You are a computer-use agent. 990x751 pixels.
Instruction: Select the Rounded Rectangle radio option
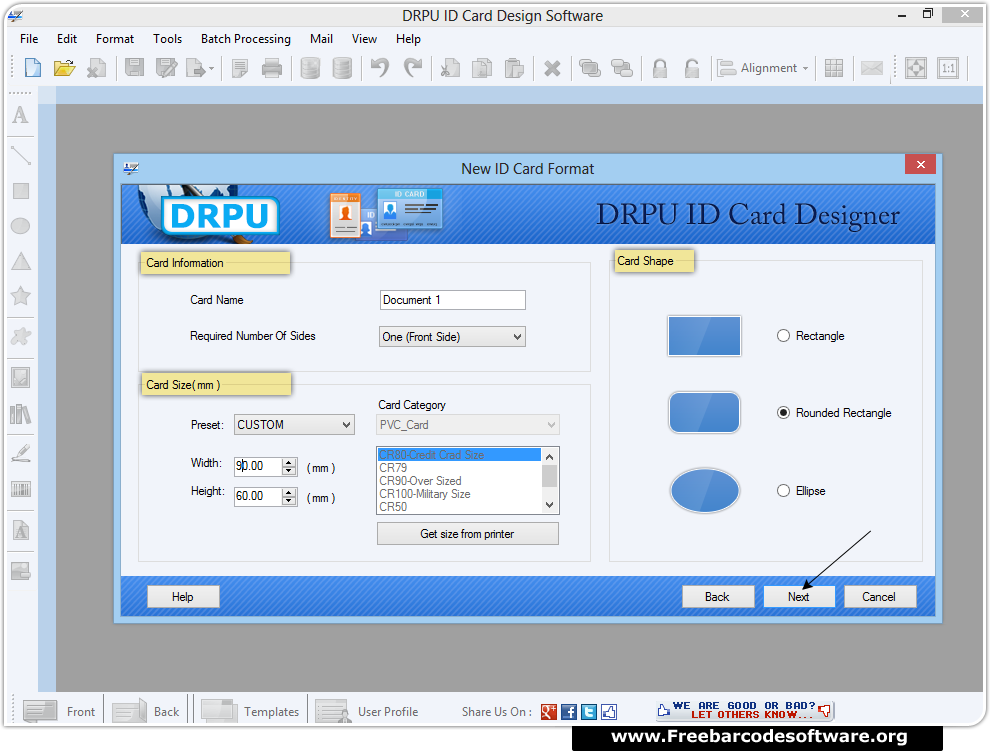pyautogui.click(x=783, y=412)
